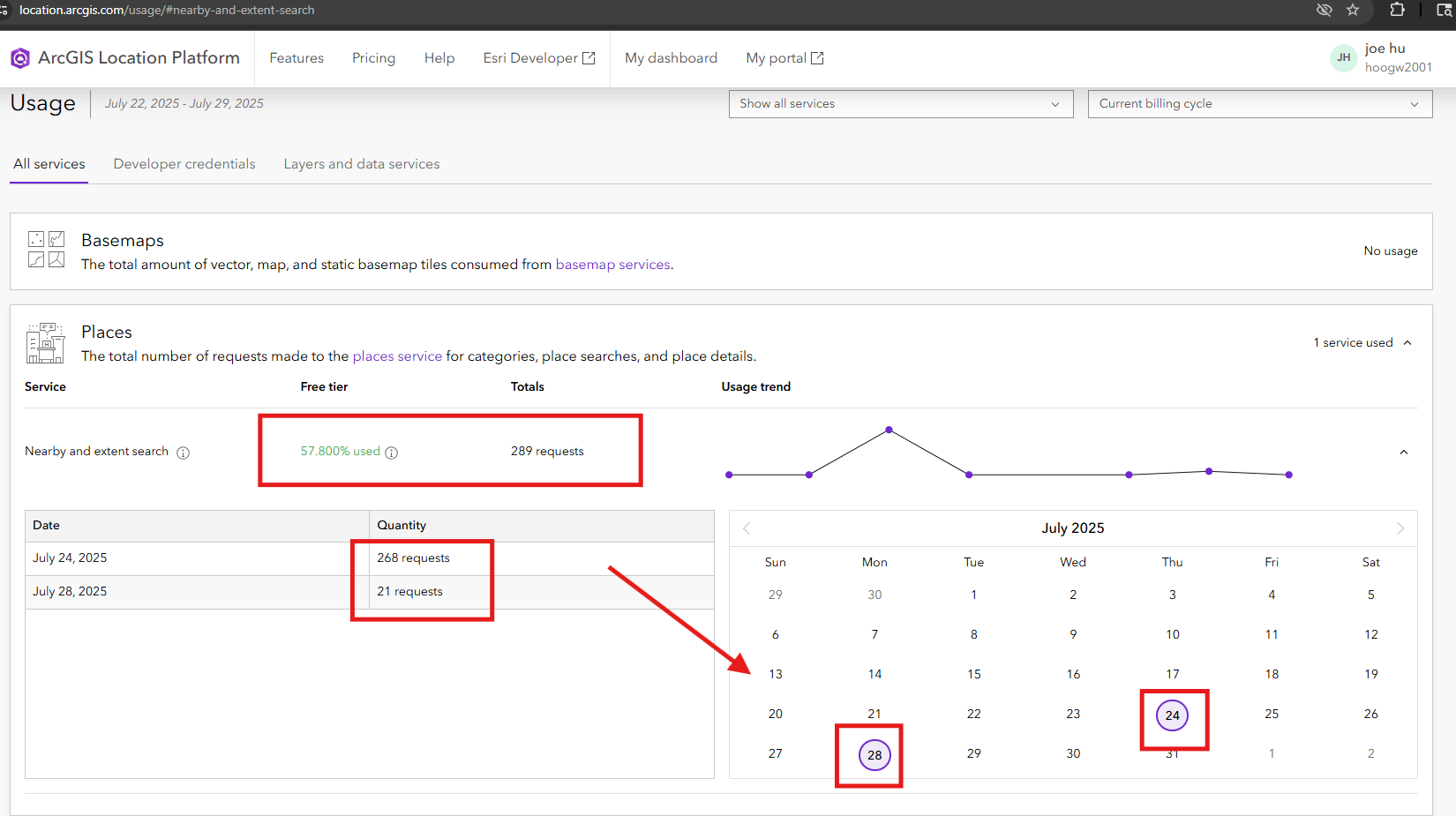Go to My dashboard

(672, 58)
